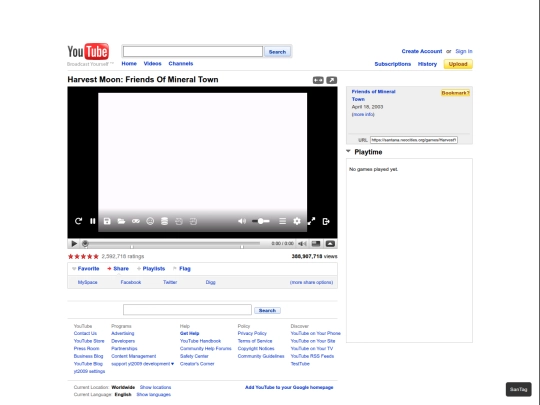This screenshot has width=540, height=405.
Task: Click the YouTube-style play button below the video
Action: (74, 243)
